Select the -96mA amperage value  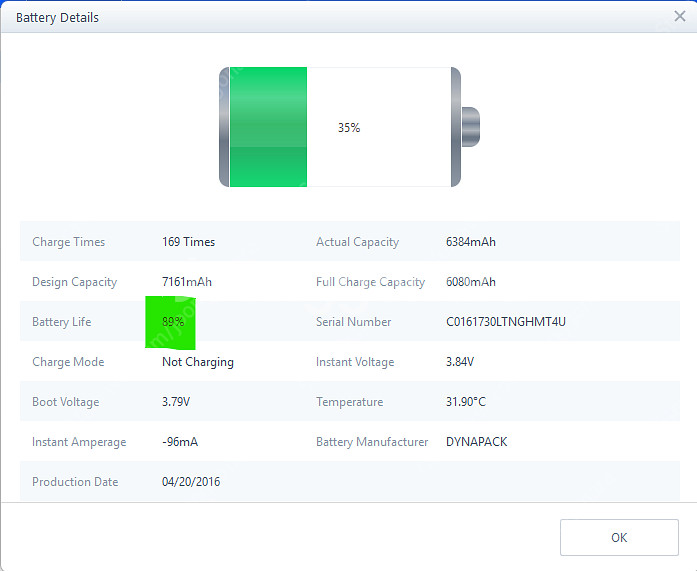(x=180, y=442)
